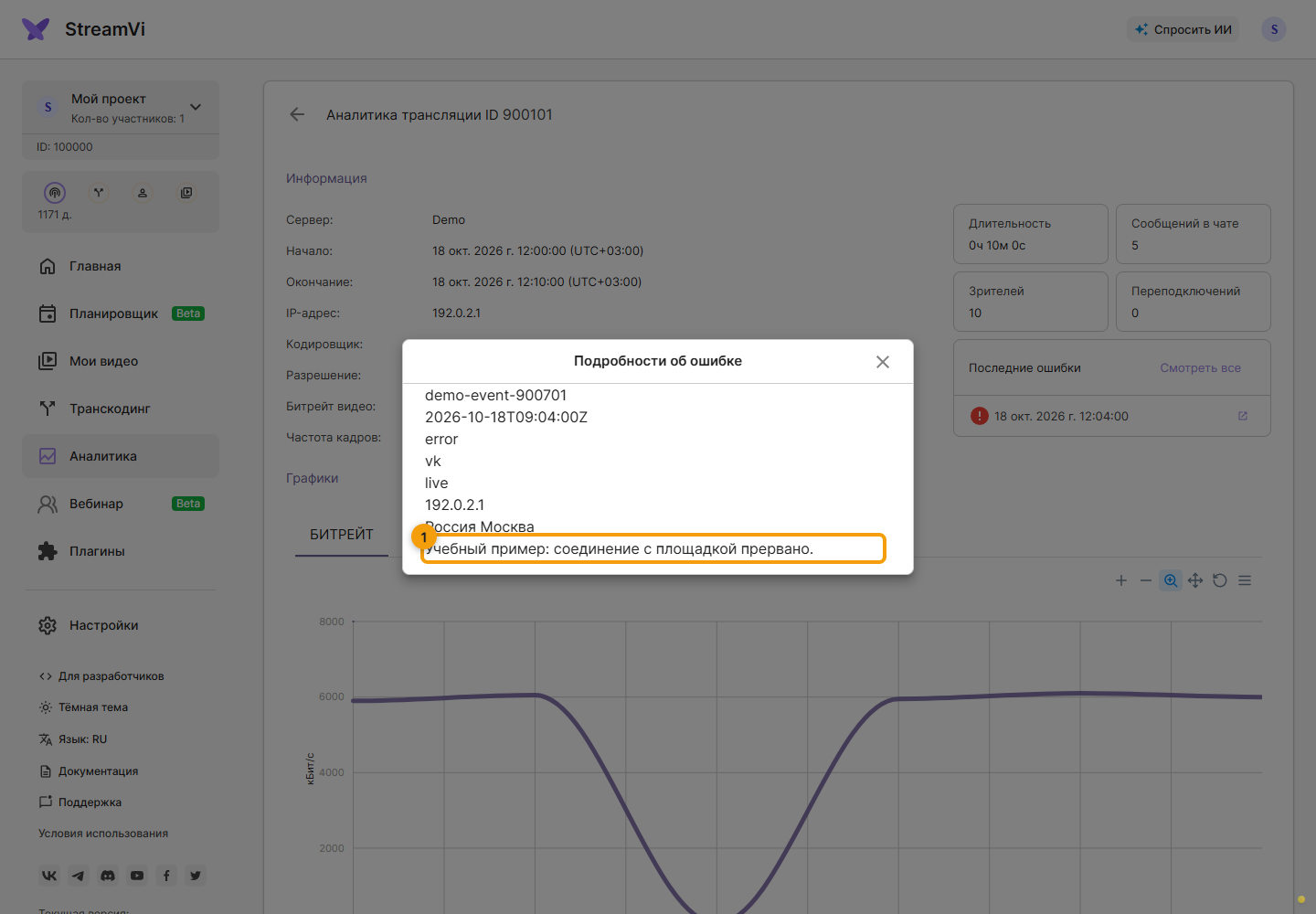This screenshot has height=914, width=1316.
Task: Close the error details dialog
Action: coord(883,362)
